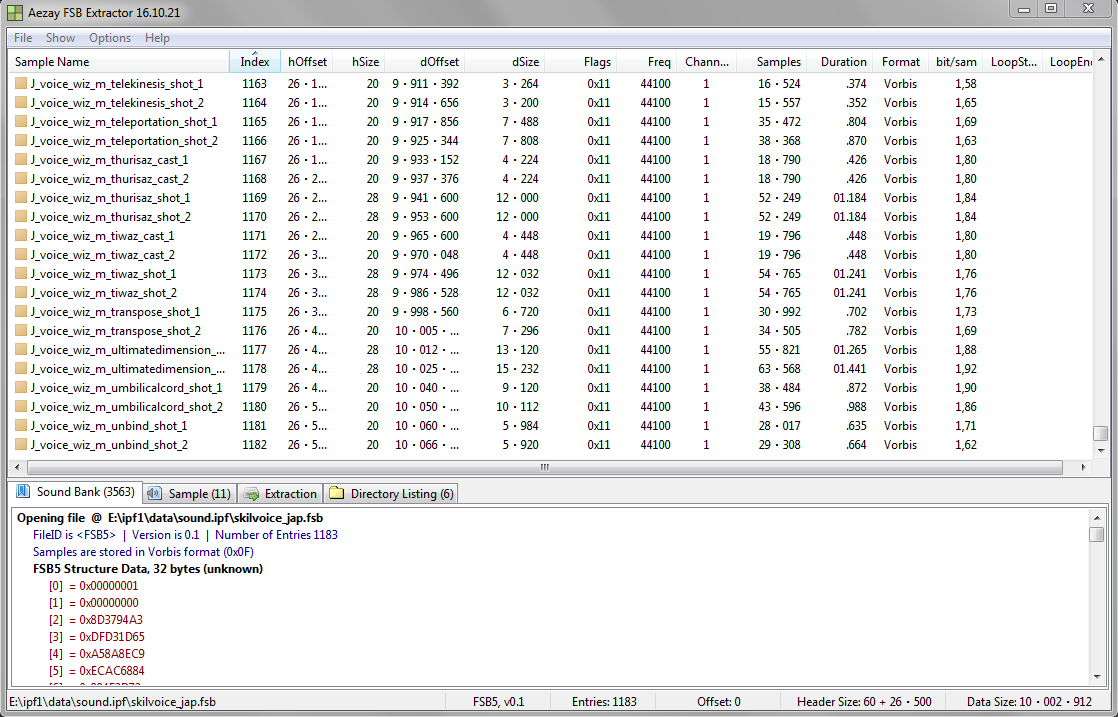Click icon of J_voice_wiz_m_unbind_shot_2
Screen dimensions: 1118x717
click(21, 445)
